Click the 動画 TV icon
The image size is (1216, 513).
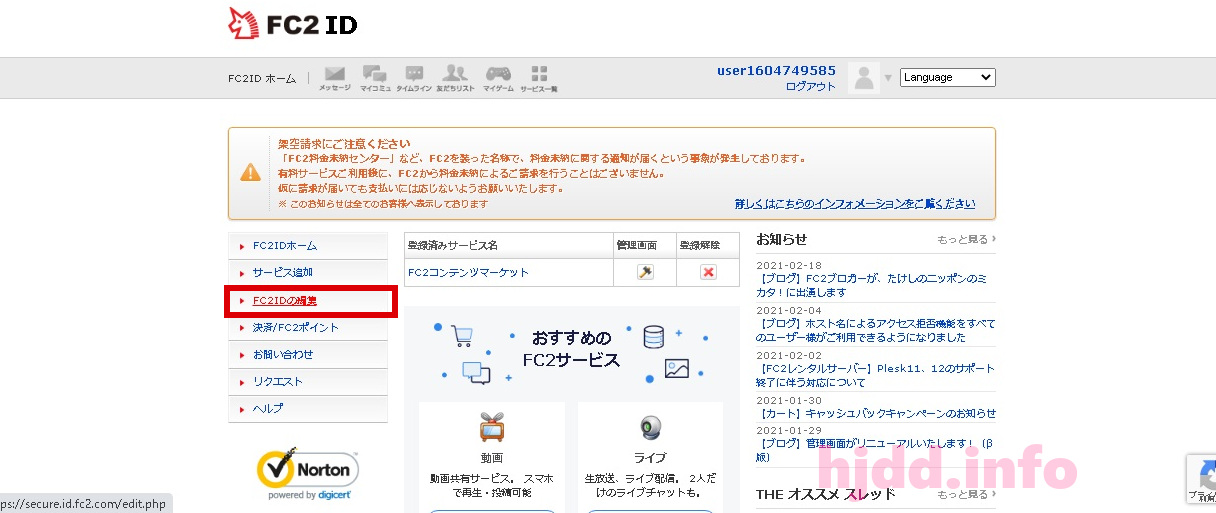[491, 428]
